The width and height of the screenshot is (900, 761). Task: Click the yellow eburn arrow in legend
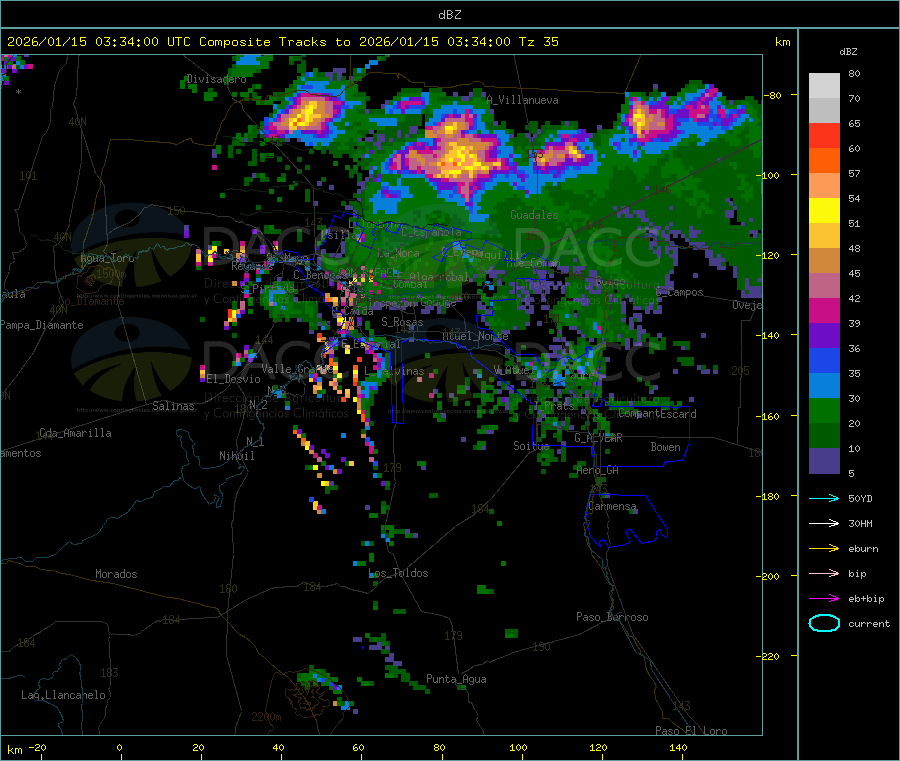(824, 549)
